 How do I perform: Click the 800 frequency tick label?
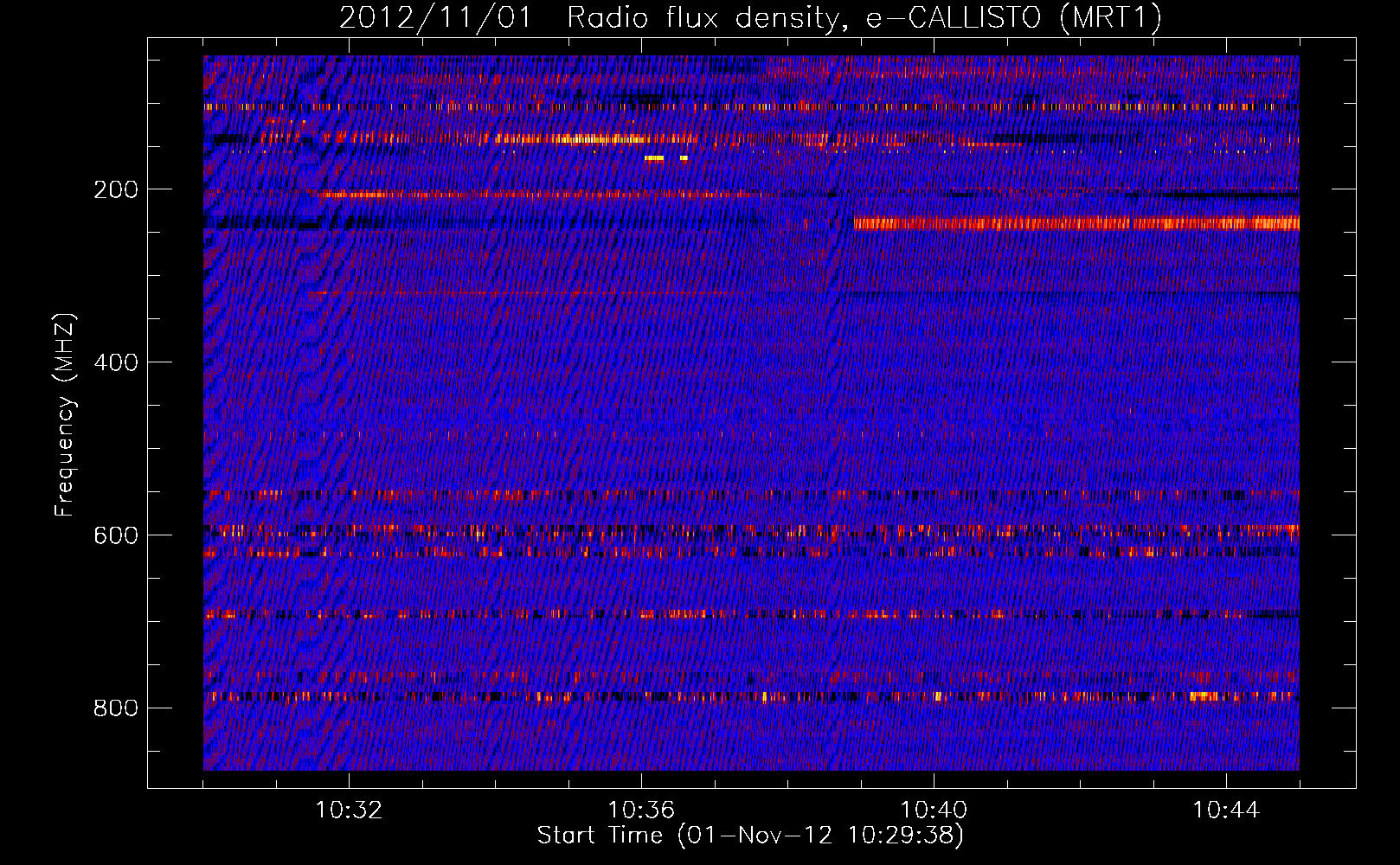coord(115,708)
